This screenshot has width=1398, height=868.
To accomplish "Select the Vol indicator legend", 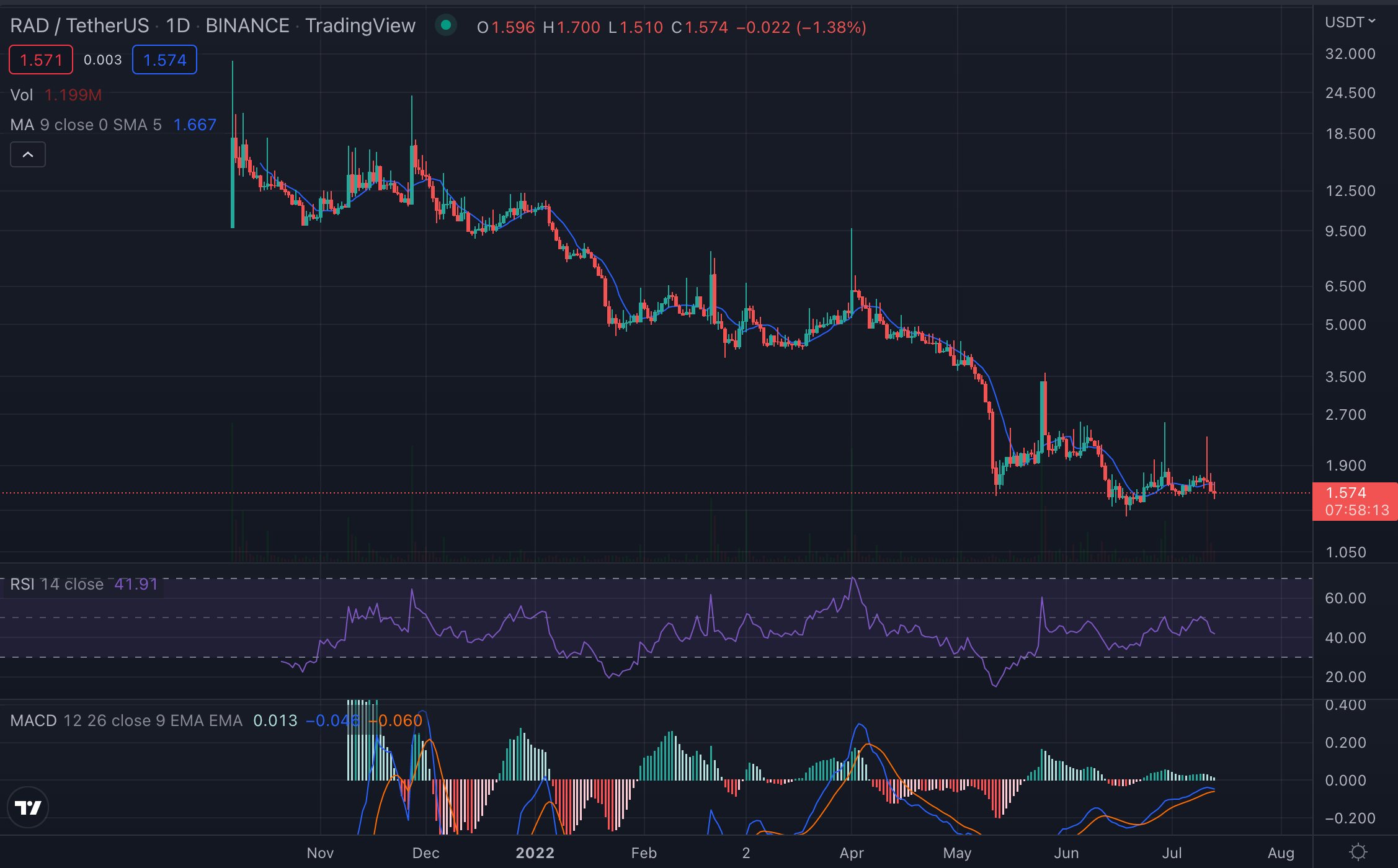I will [22, 95].
